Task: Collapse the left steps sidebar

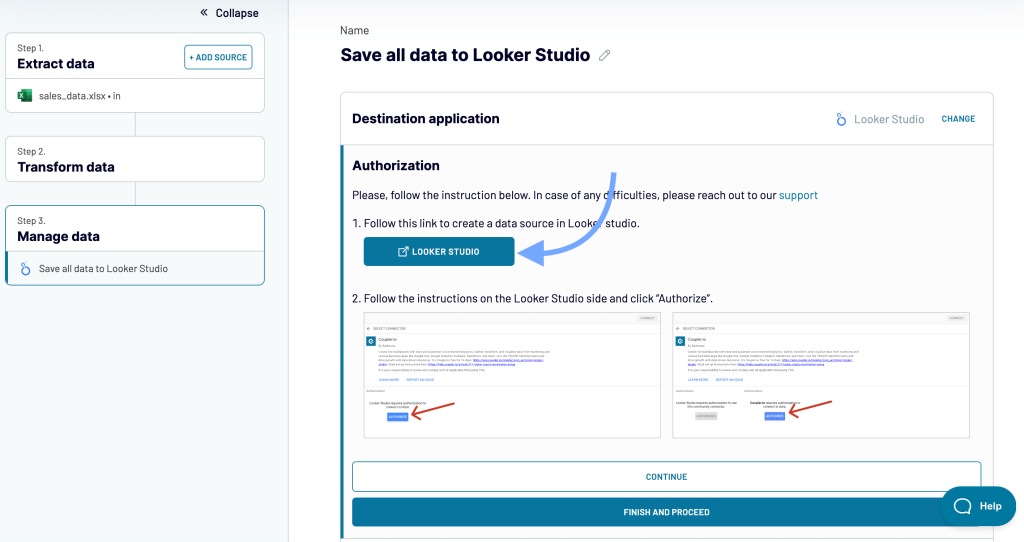Action: click(x=229, y=13)
